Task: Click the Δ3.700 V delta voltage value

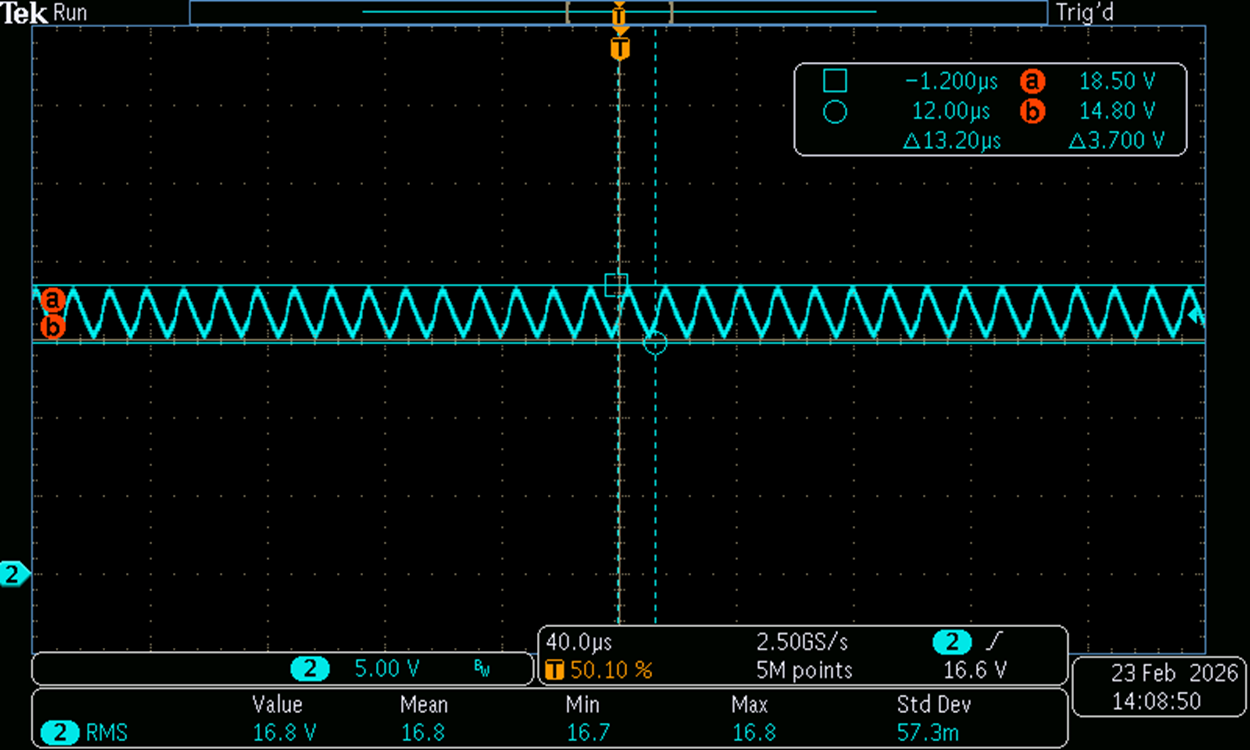Action: click(1117, 142)
